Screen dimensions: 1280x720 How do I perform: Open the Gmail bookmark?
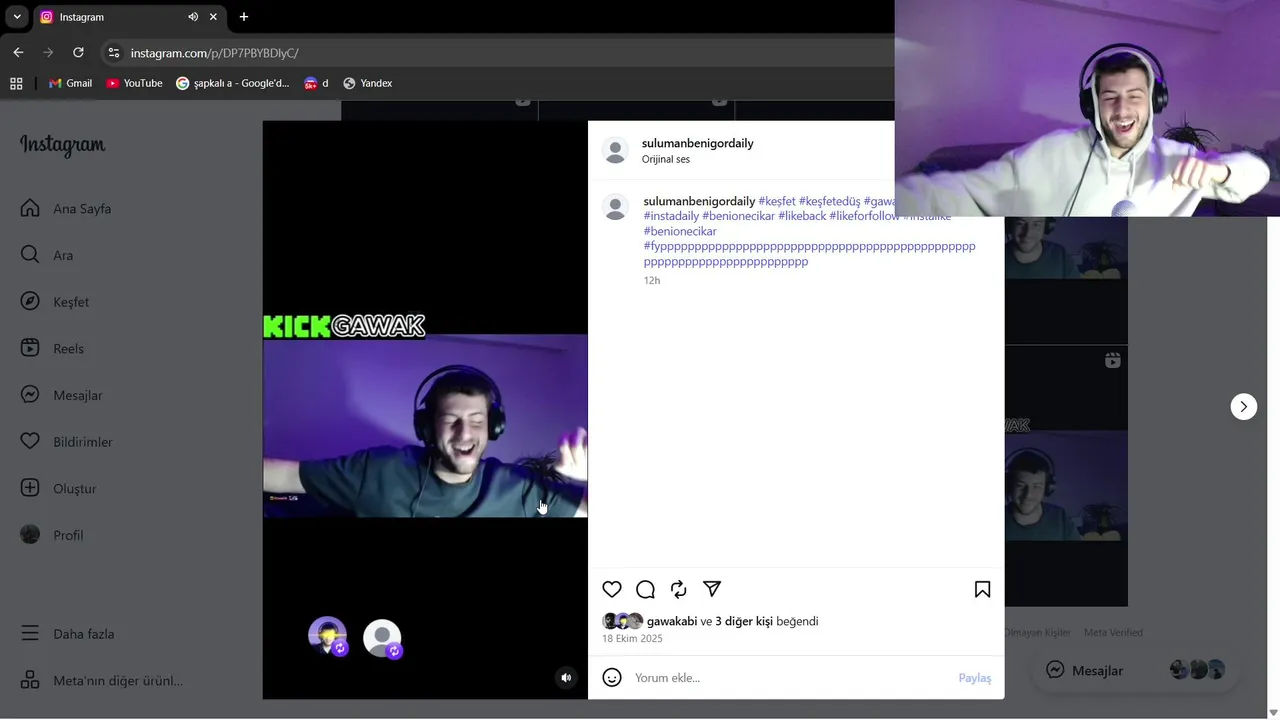tap(70, 83)
